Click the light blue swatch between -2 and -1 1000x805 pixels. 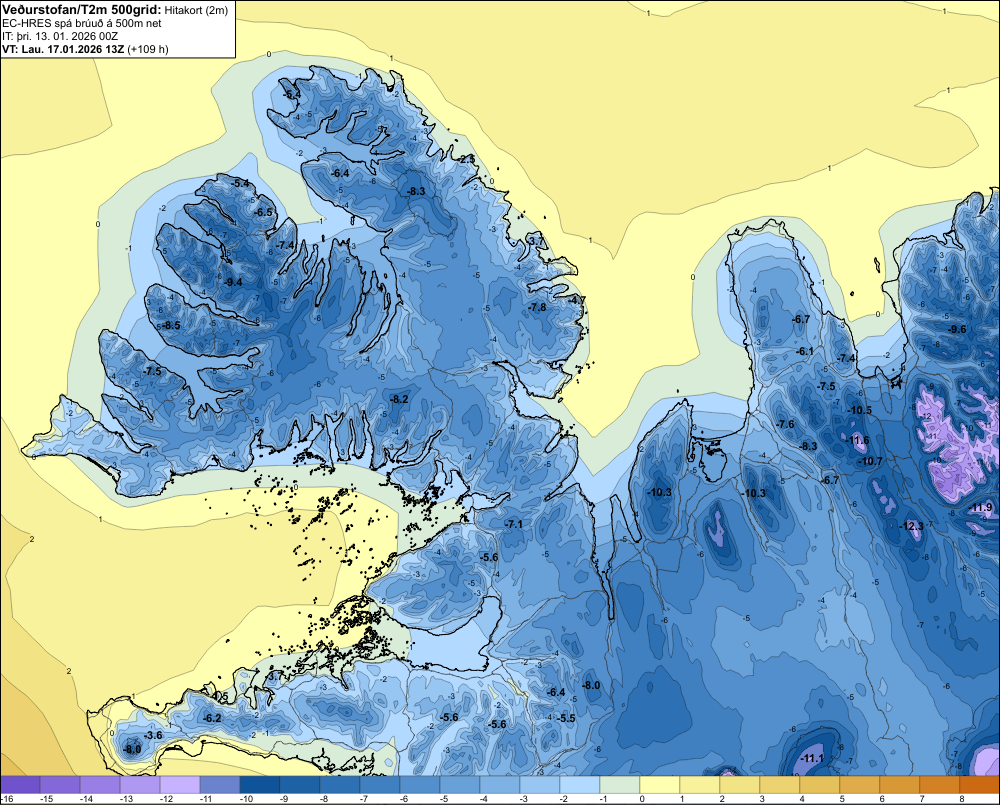pyautogui.click(x=580, y=785)
